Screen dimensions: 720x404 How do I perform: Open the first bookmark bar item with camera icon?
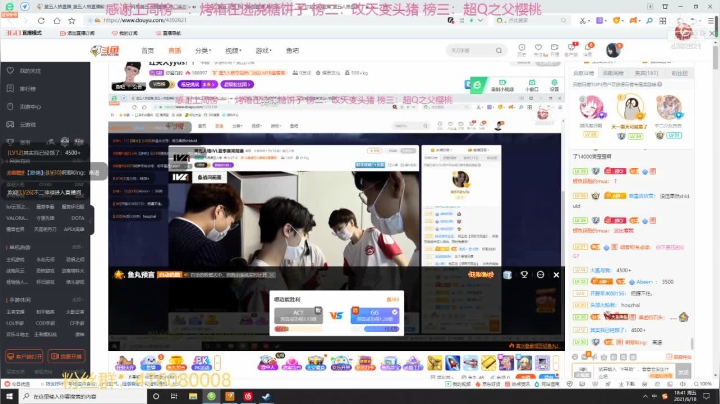77,33
